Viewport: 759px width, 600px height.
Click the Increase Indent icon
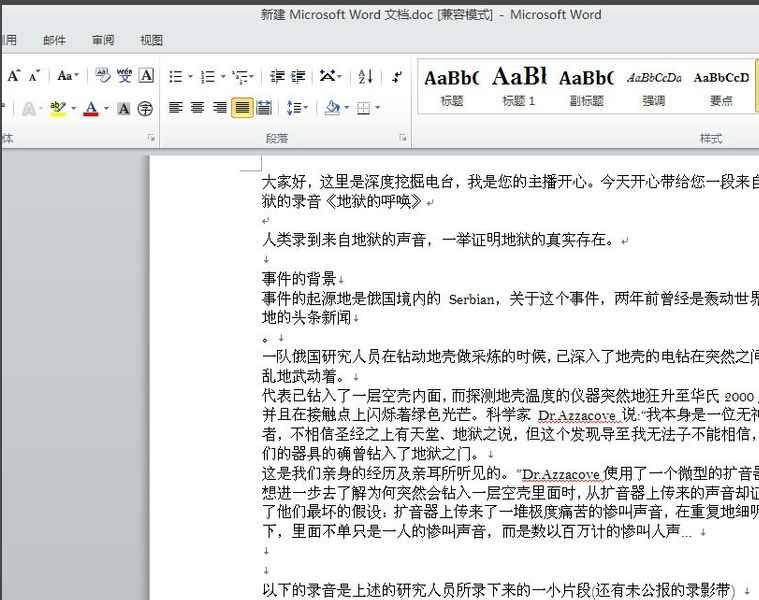(x=298, y=76)
